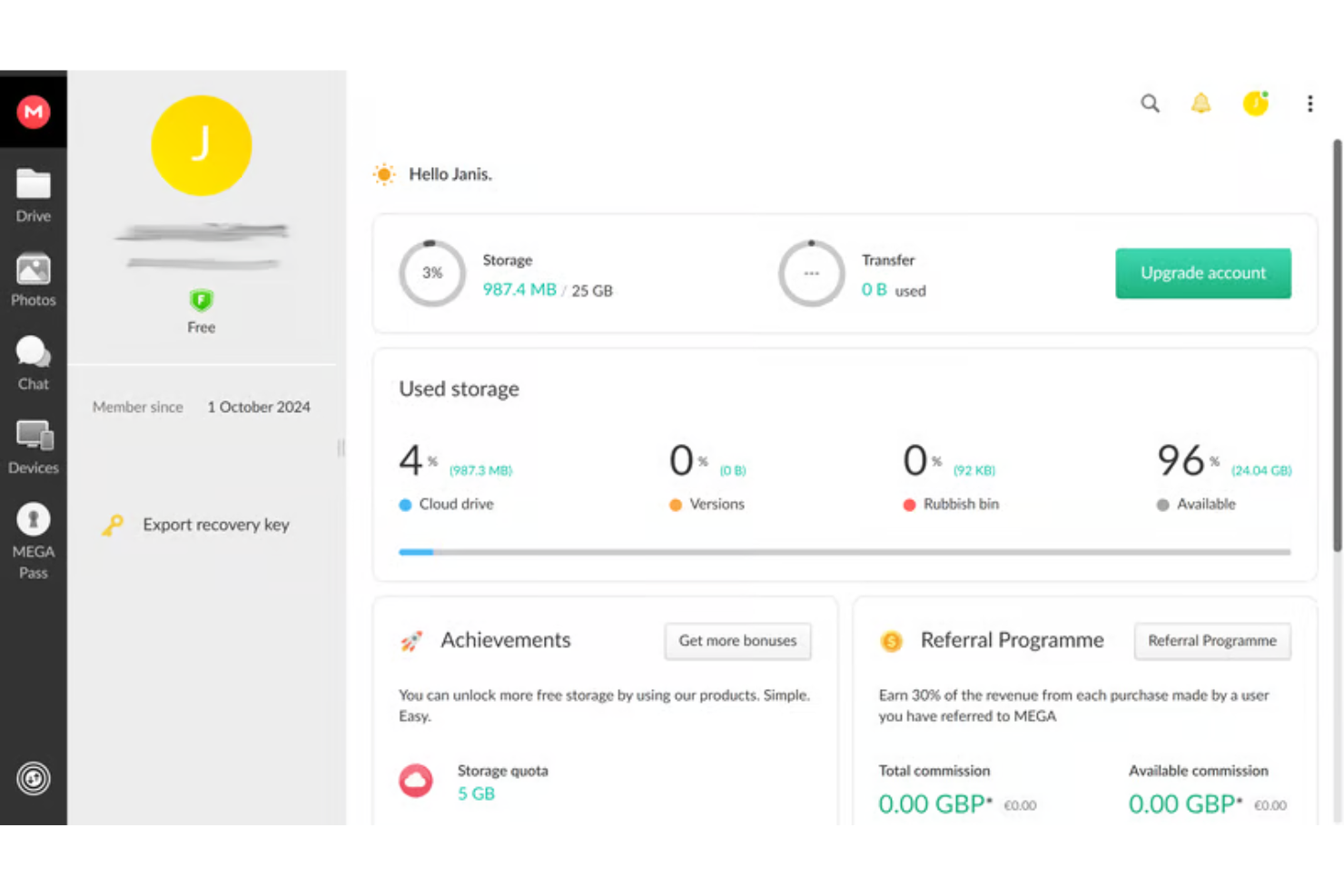Open search

pyautogui.click(x=1150, y=103)
